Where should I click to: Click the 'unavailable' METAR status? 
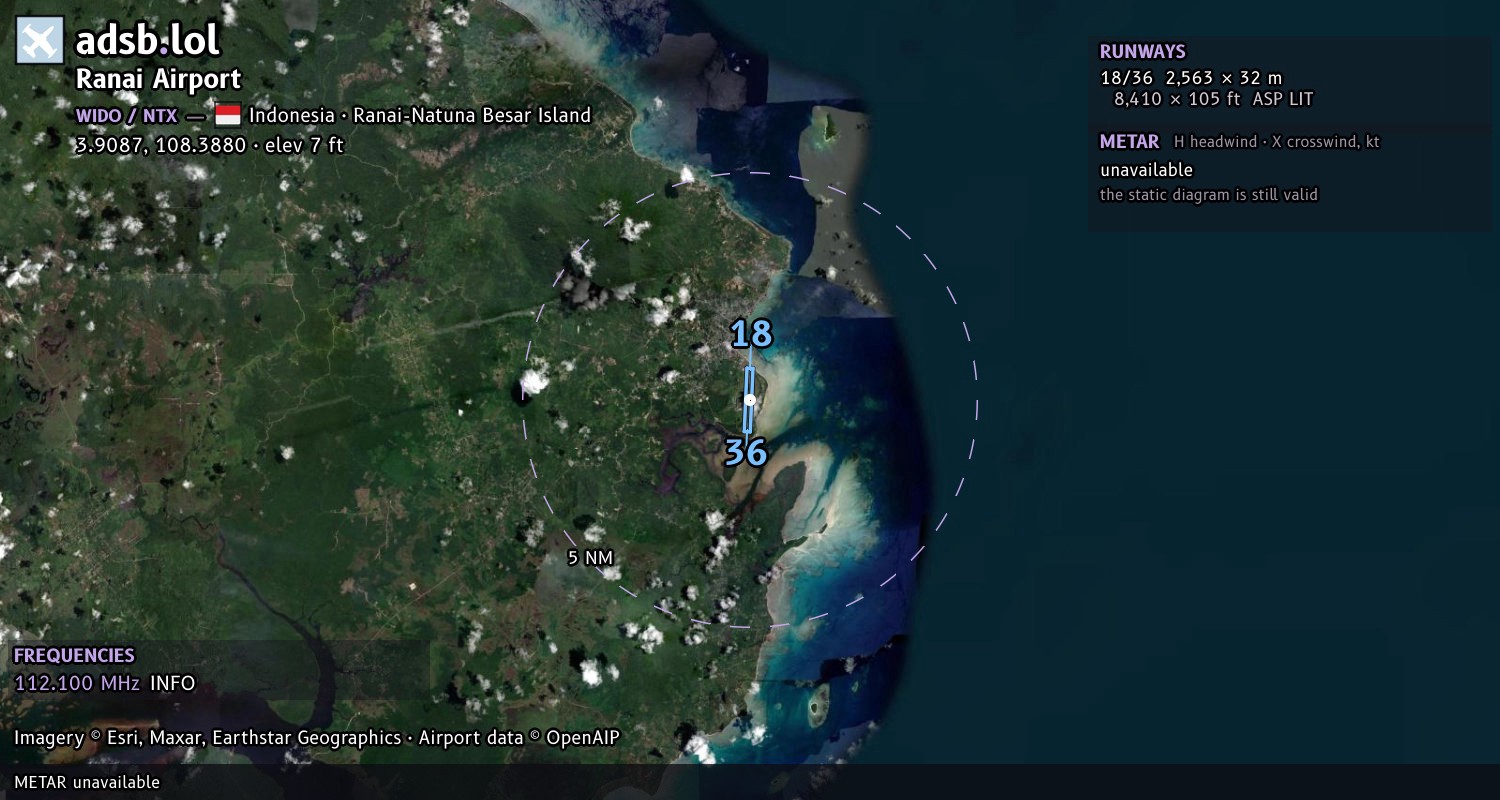[x=1146, y=170]
